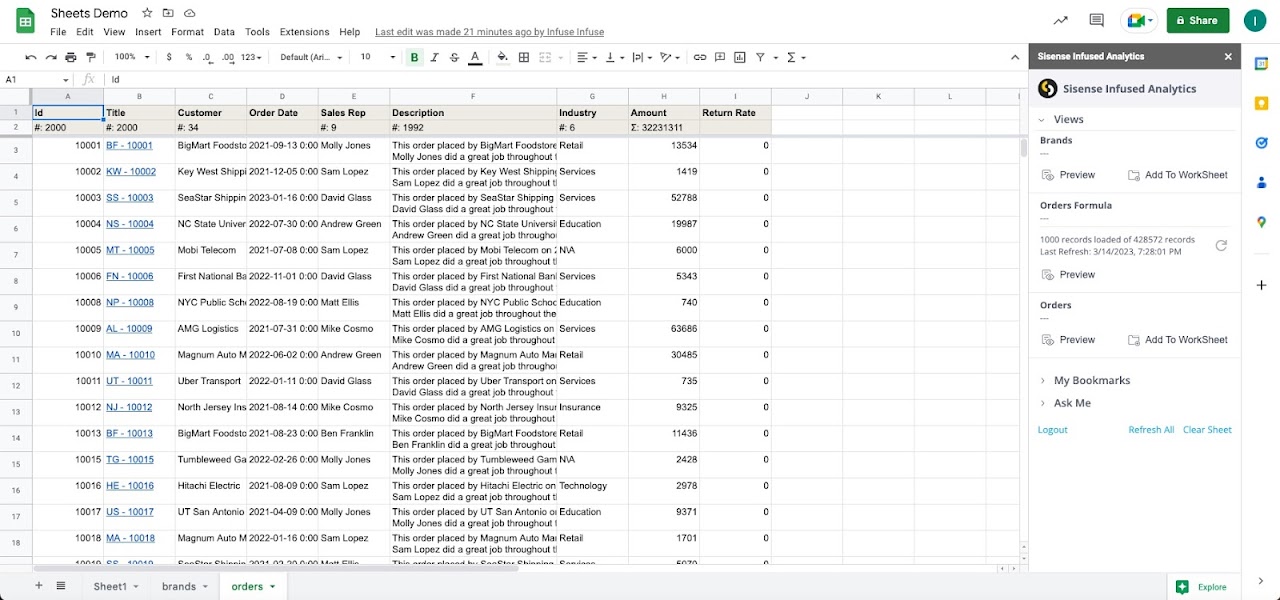The height and width of the screenshot is (600, 1280).
Task: Click the Google Meet icon
Action: coord(1138,20)
